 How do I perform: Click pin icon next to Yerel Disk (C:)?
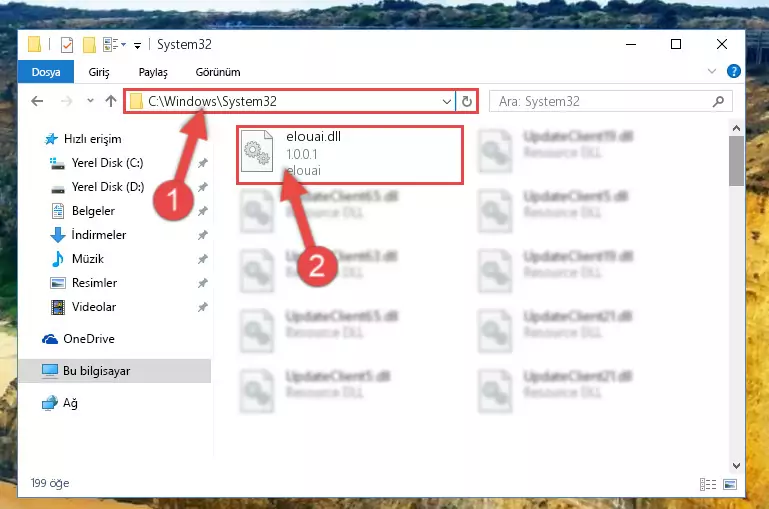[x=202, y=163]
